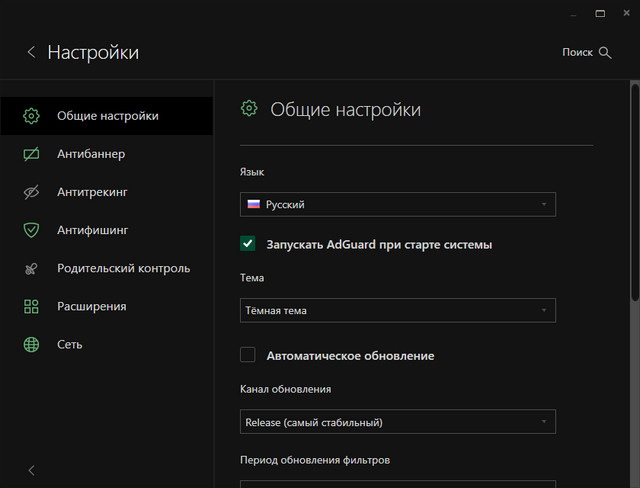
Task: Click the Сеть globe icon
Action: click(31, 344)
